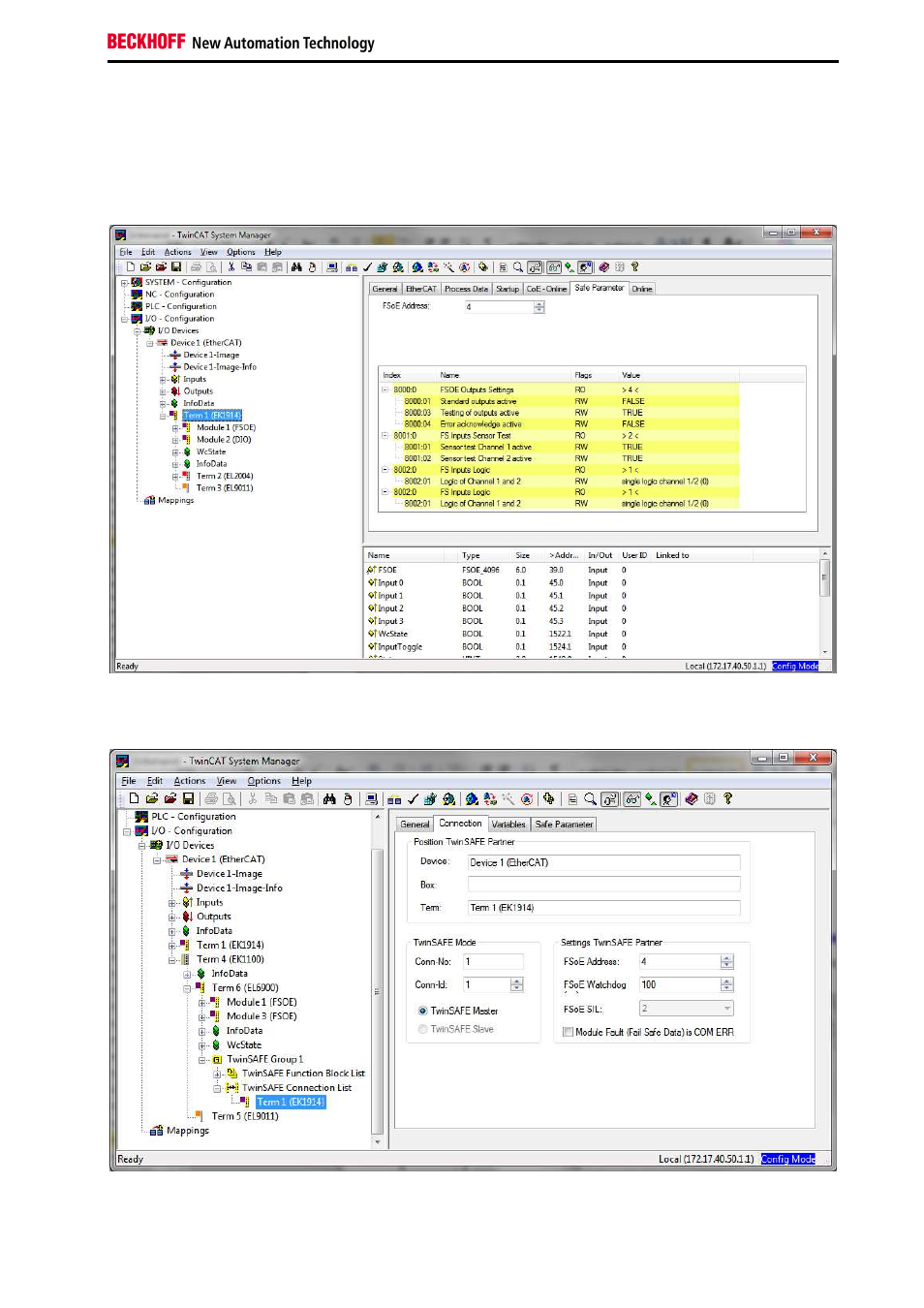Click New file icon in Connection-tab window toolbar
924x1308 pixels.
pyautogui.click(x=134, y=799)
